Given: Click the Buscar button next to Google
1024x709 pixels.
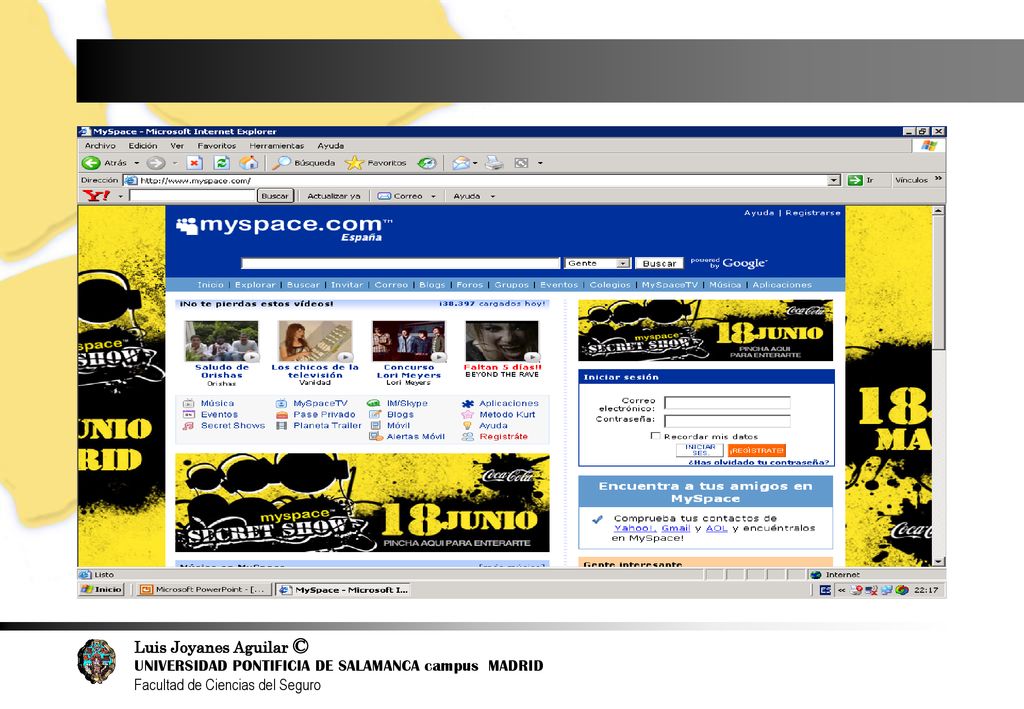Looking at the screenshot, I should 659,263.
